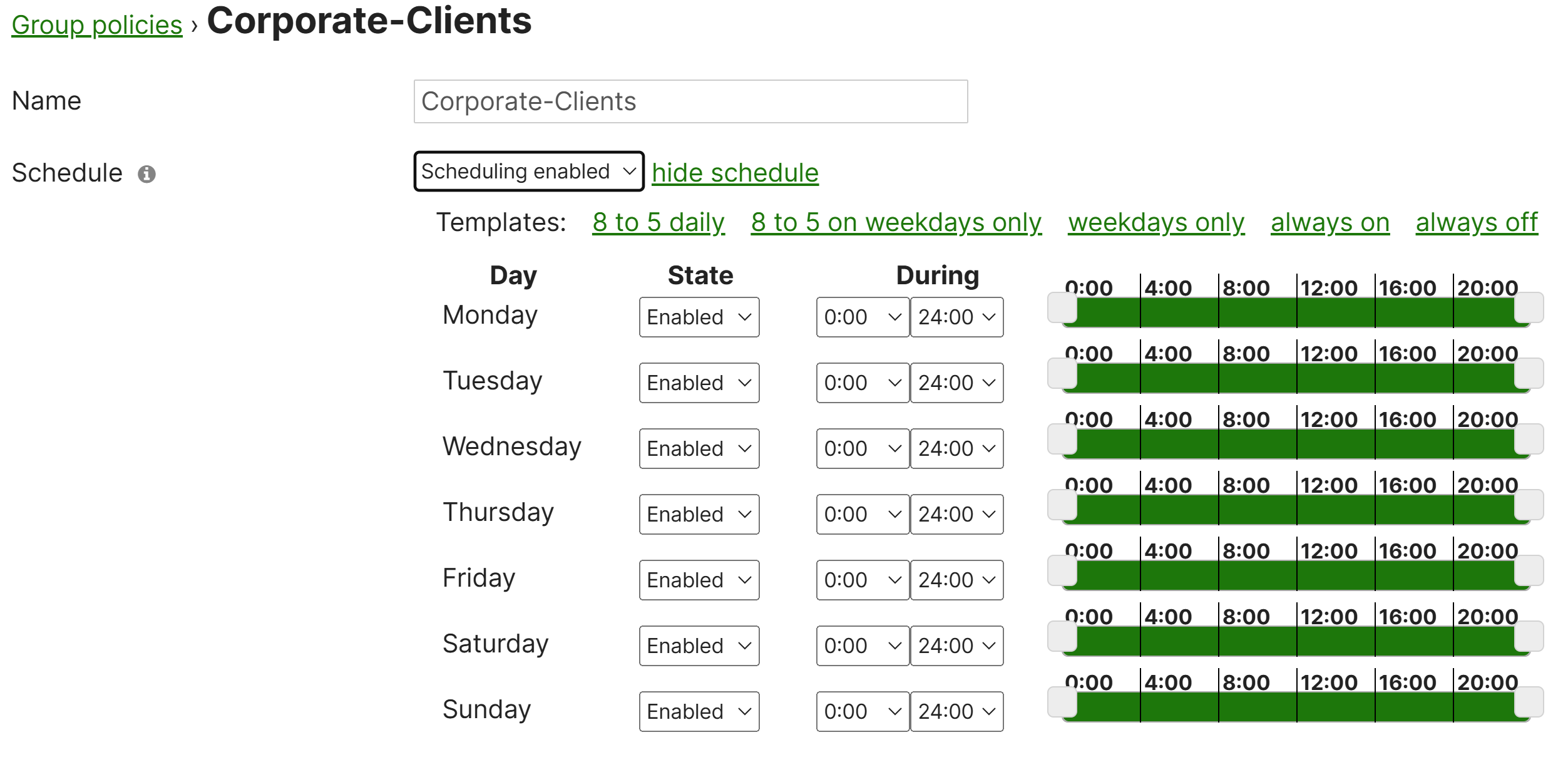Click the Name input field
This screenshot has width=1568, height=767.
[x=690, y=101]
